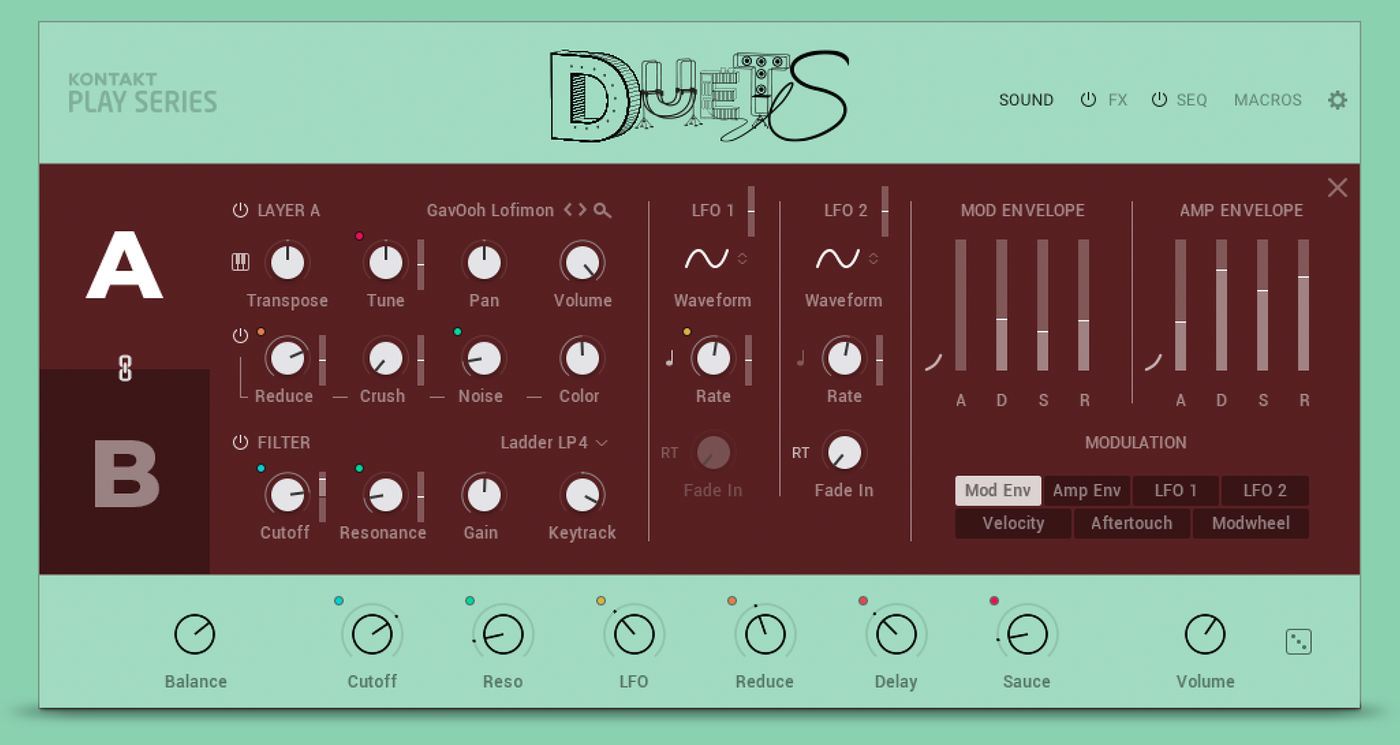Viewport: 1400px width, 745px height.
Task: Open the Ladder LP4 filter type dropdown
Action: [554, 442]
